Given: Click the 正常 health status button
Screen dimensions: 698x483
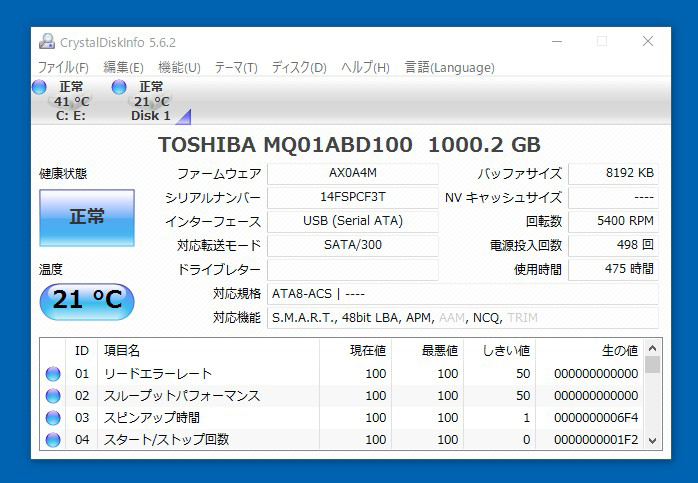Looking at the screenshot, I should point(86,217).
